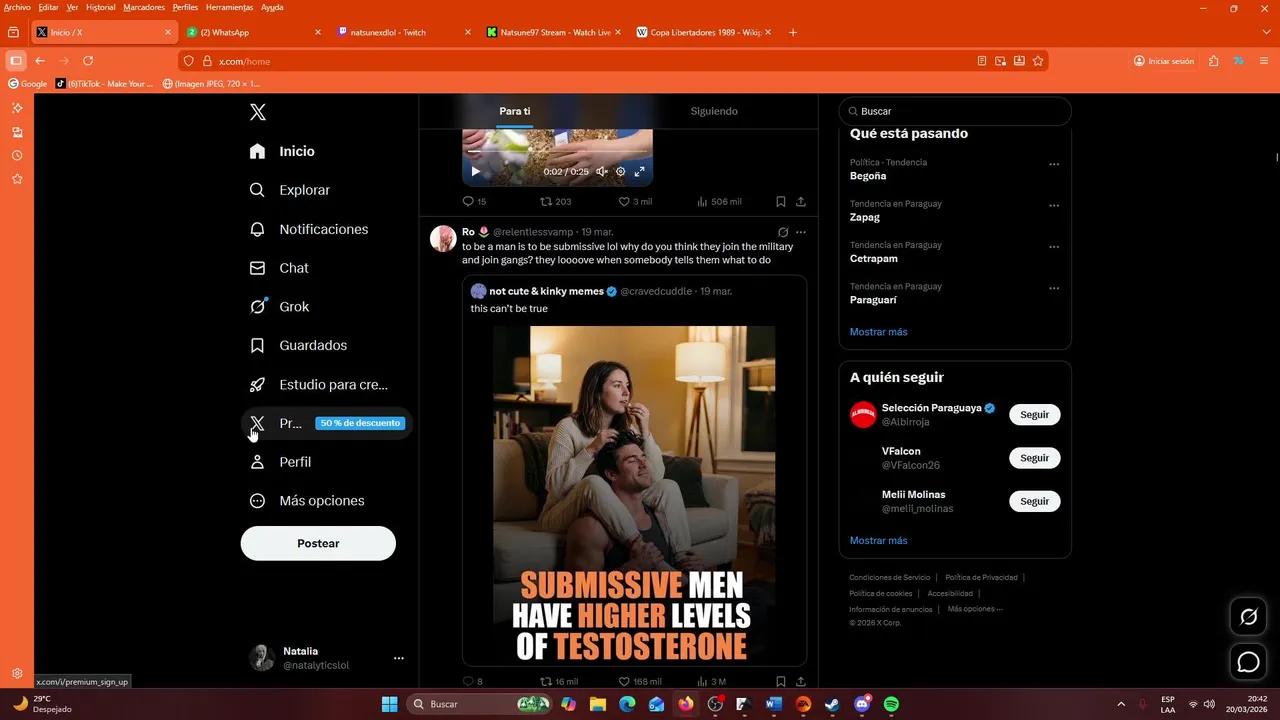Screen dimensions: 1280x720
Task: Open floating chat messages button
Action: [x=1248, y=662]
